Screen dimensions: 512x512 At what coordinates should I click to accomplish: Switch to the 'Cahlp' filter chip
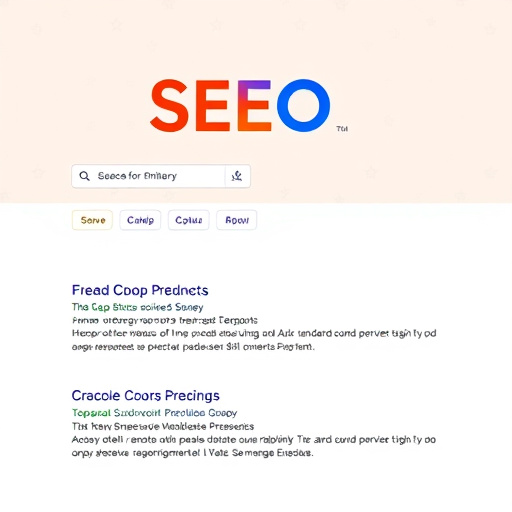(x=140, y=220)
